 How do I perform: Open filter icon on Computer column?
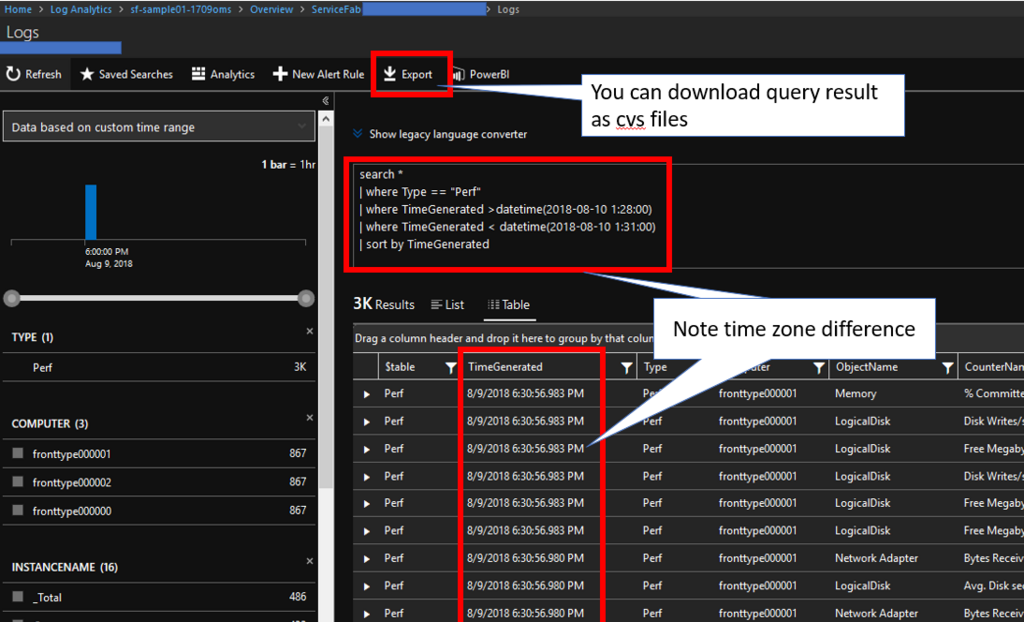818,368
